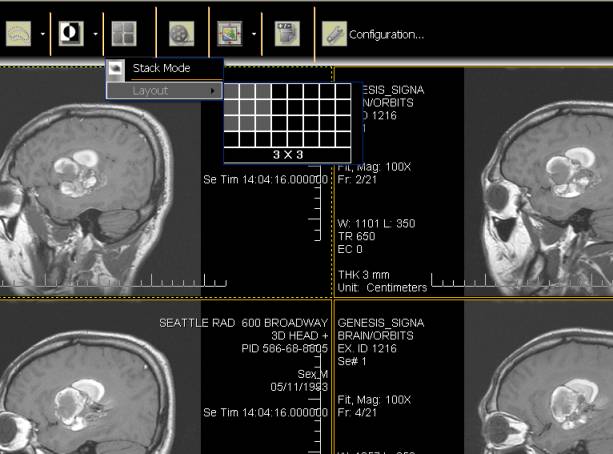Click the invert contrast half-circle icon
The image size is (613, 454).
(71, 34)
